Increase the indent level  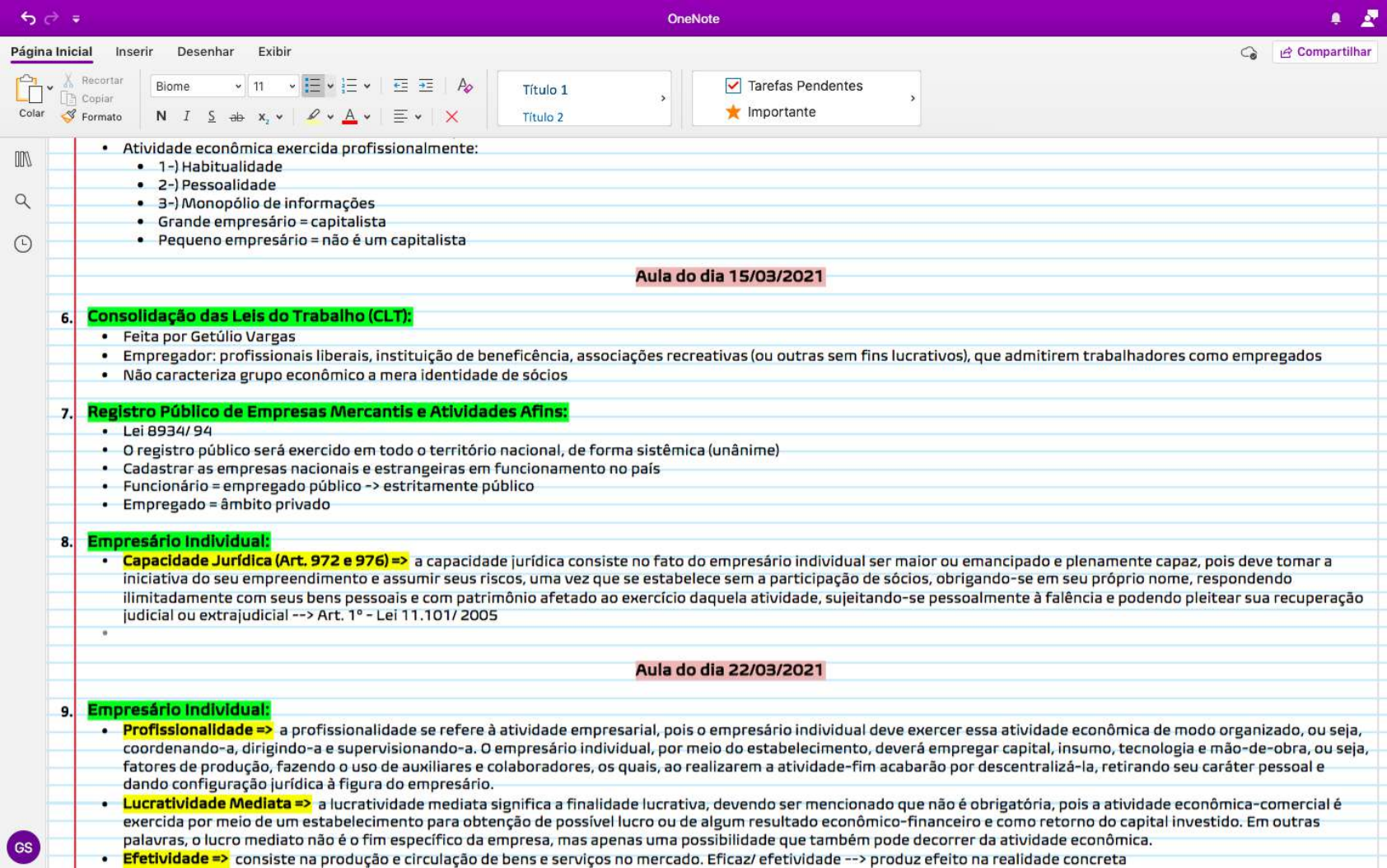[x=426, y=86]
